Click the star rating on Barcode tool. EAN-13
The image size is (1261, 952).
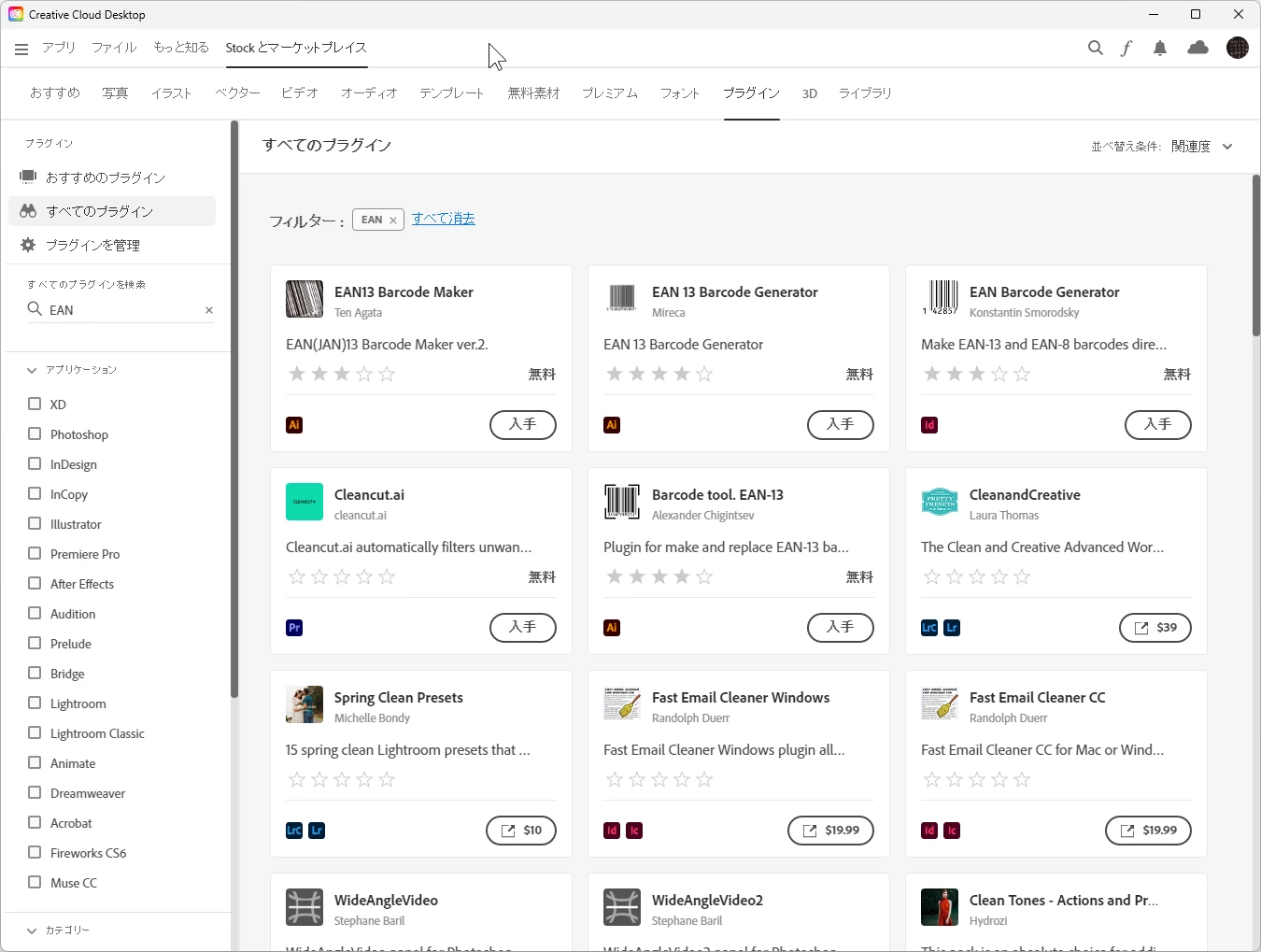pos(659,577)
